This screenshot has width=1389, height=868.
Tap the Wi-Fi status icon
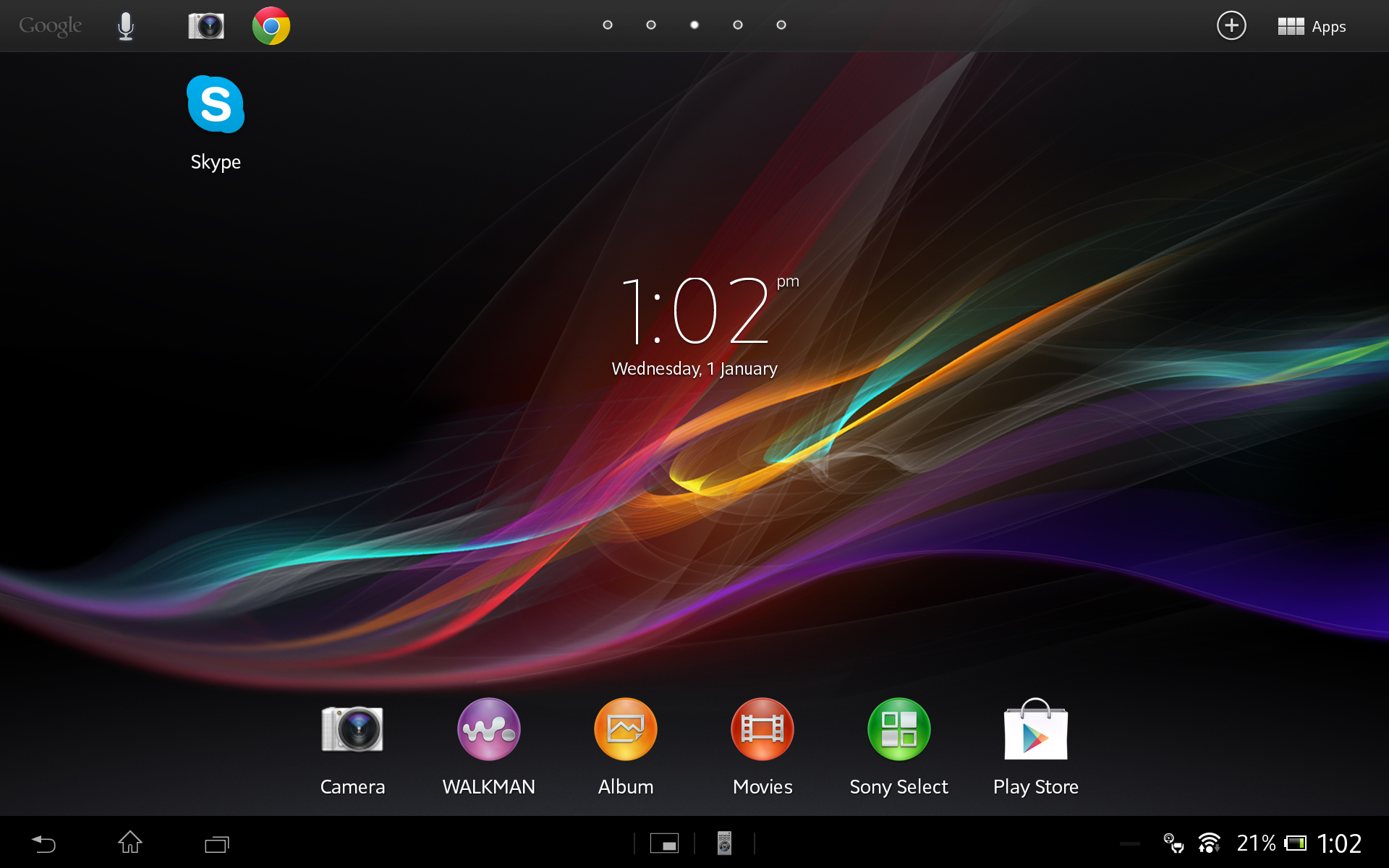click(1209, 843)
